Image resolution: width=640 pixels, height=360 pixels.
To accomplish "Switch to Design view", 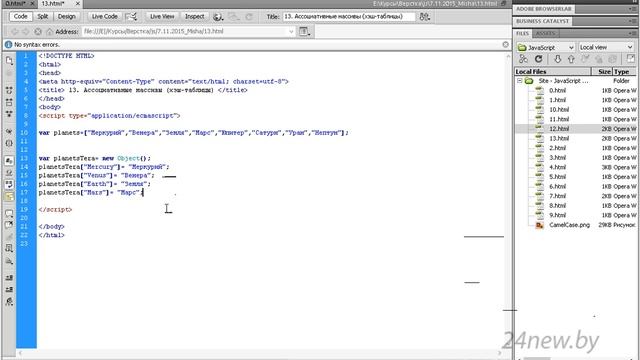I will pyautogui.click(x=67, y=17).
